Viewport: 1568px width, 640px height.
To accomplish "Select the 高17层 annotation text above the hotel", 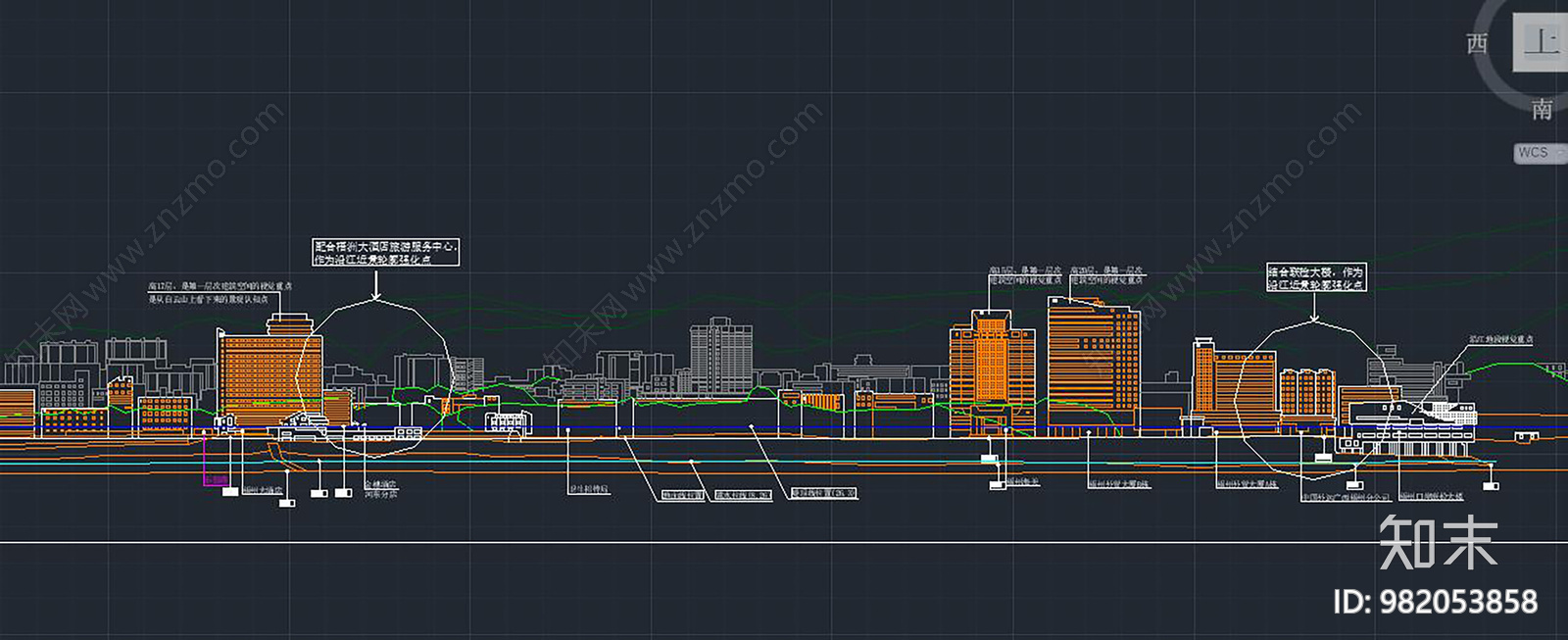I will click(220, 292).
